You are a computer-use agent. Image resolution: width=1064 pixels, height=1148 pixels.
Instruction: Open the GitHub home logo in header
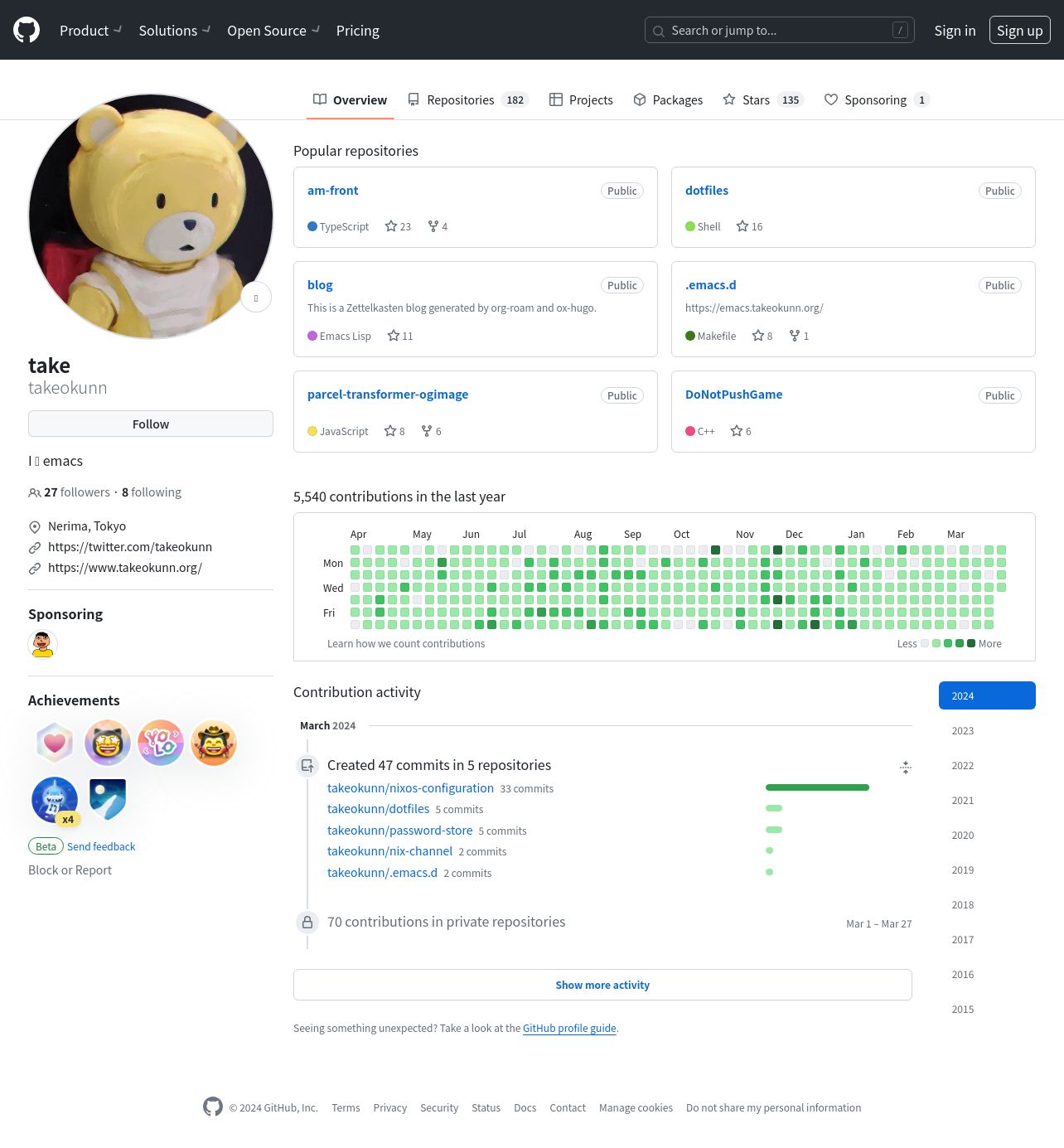point(27,30)
